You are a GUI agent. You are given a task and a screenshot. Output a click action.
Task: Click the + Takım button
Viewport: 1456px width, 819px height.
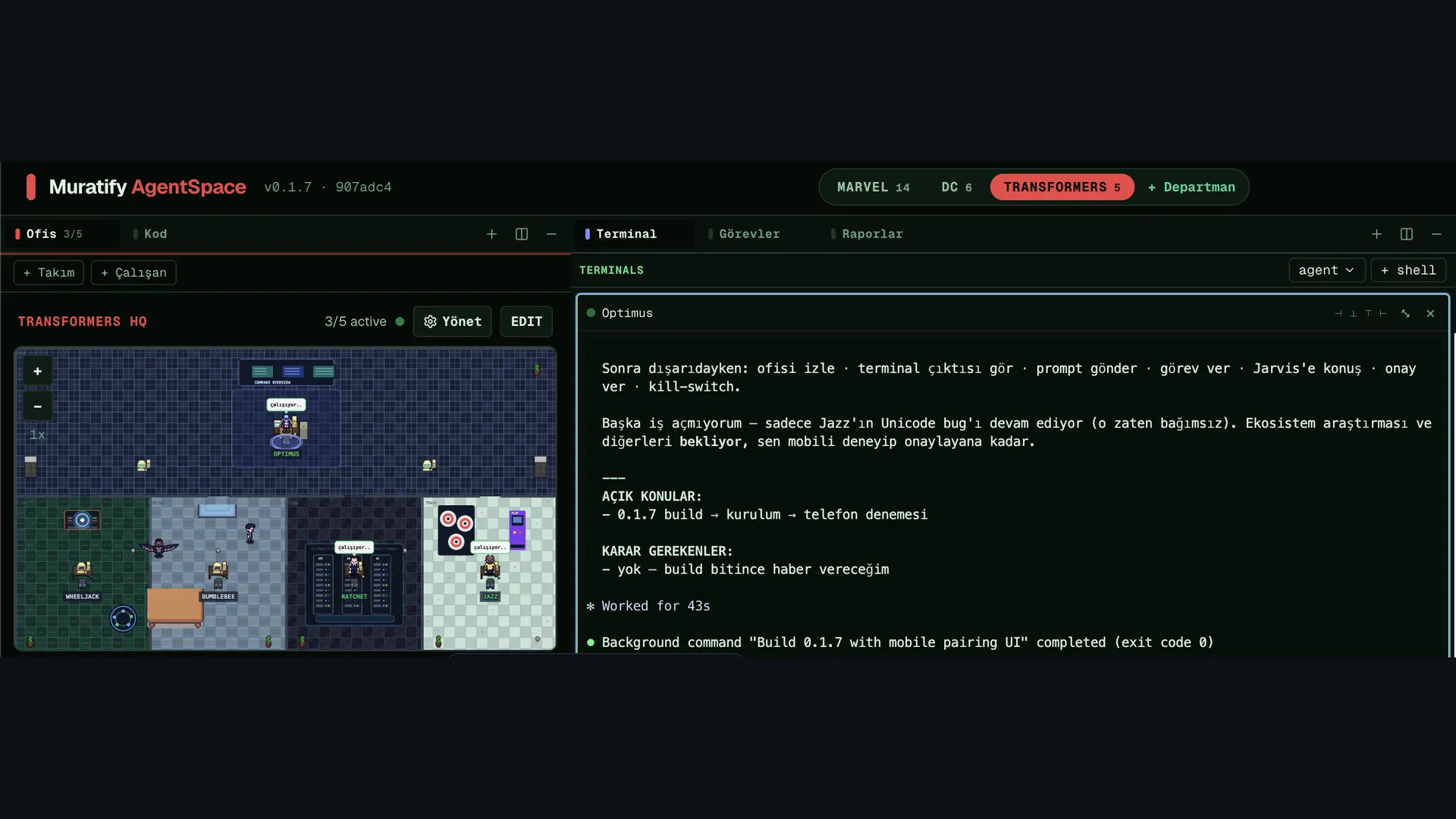49,273
